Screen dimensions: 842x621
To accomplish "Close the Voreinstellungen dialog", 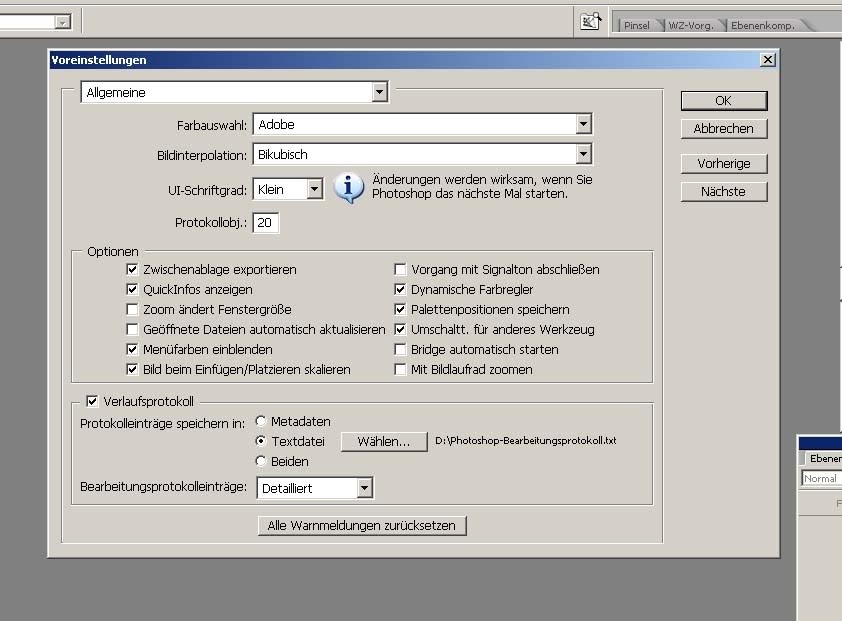I will [x=767, y=60].
